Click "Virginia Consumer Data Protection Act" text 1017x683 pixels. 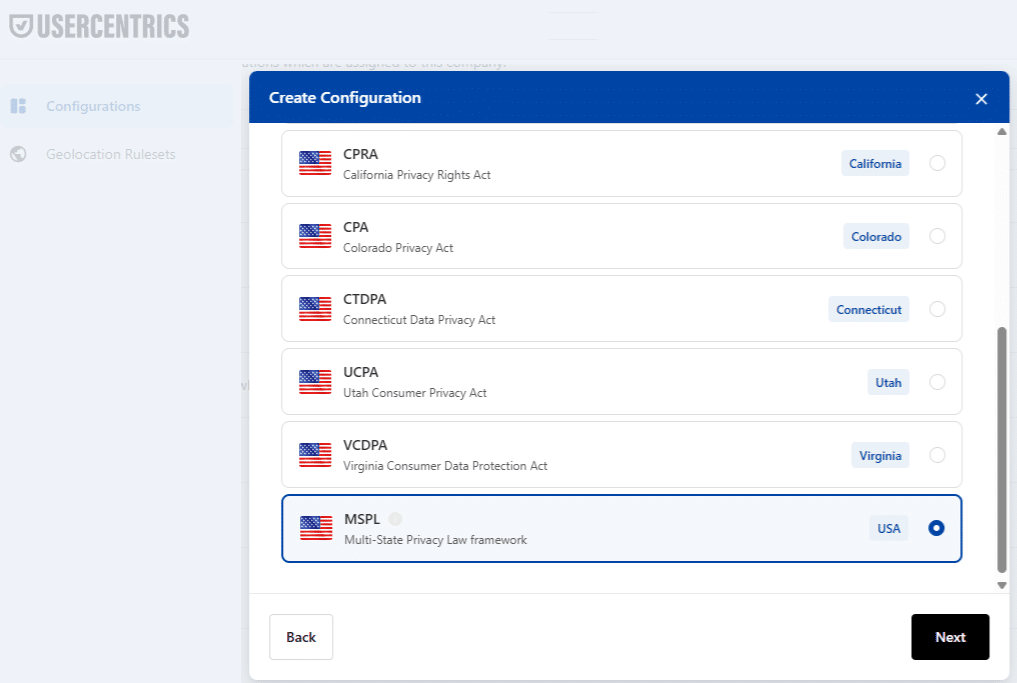(445, 466)
